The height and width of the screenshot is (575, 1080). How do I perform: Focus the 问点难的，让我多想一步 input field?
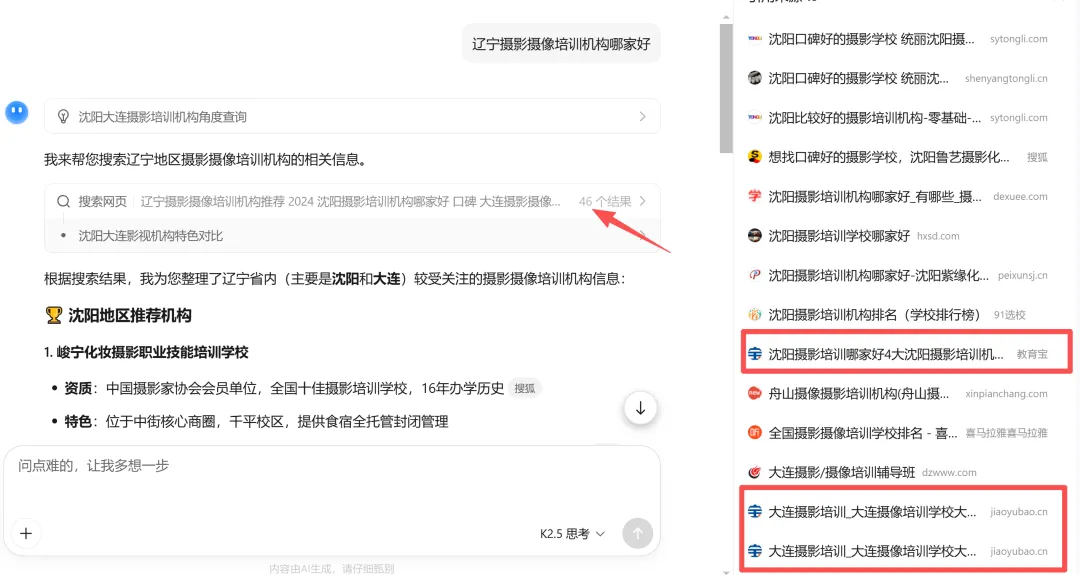pos(331,466)
